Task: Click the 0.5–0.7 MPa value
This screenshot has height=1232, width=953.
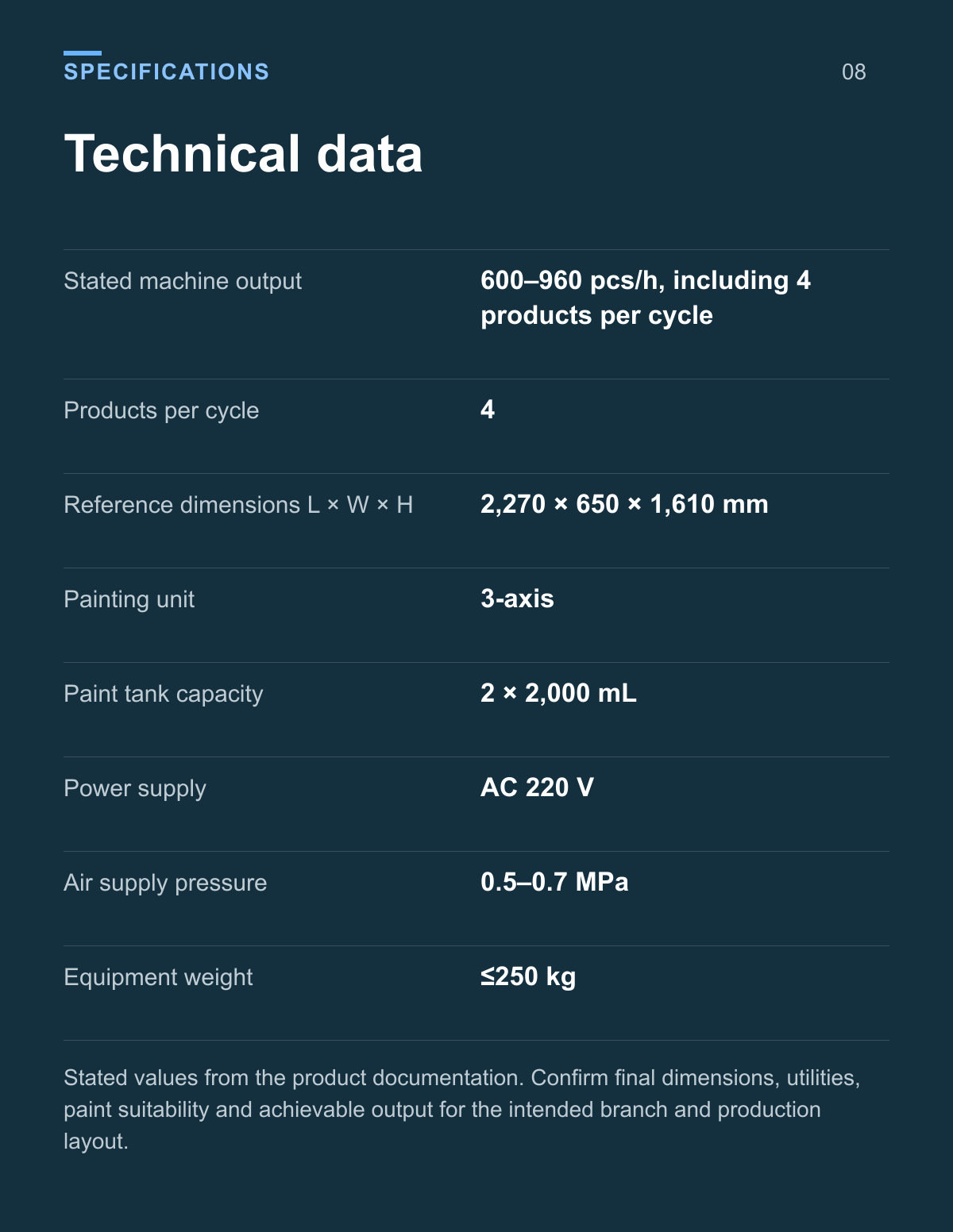Action: pyautogui.click(x=554, y=882)
